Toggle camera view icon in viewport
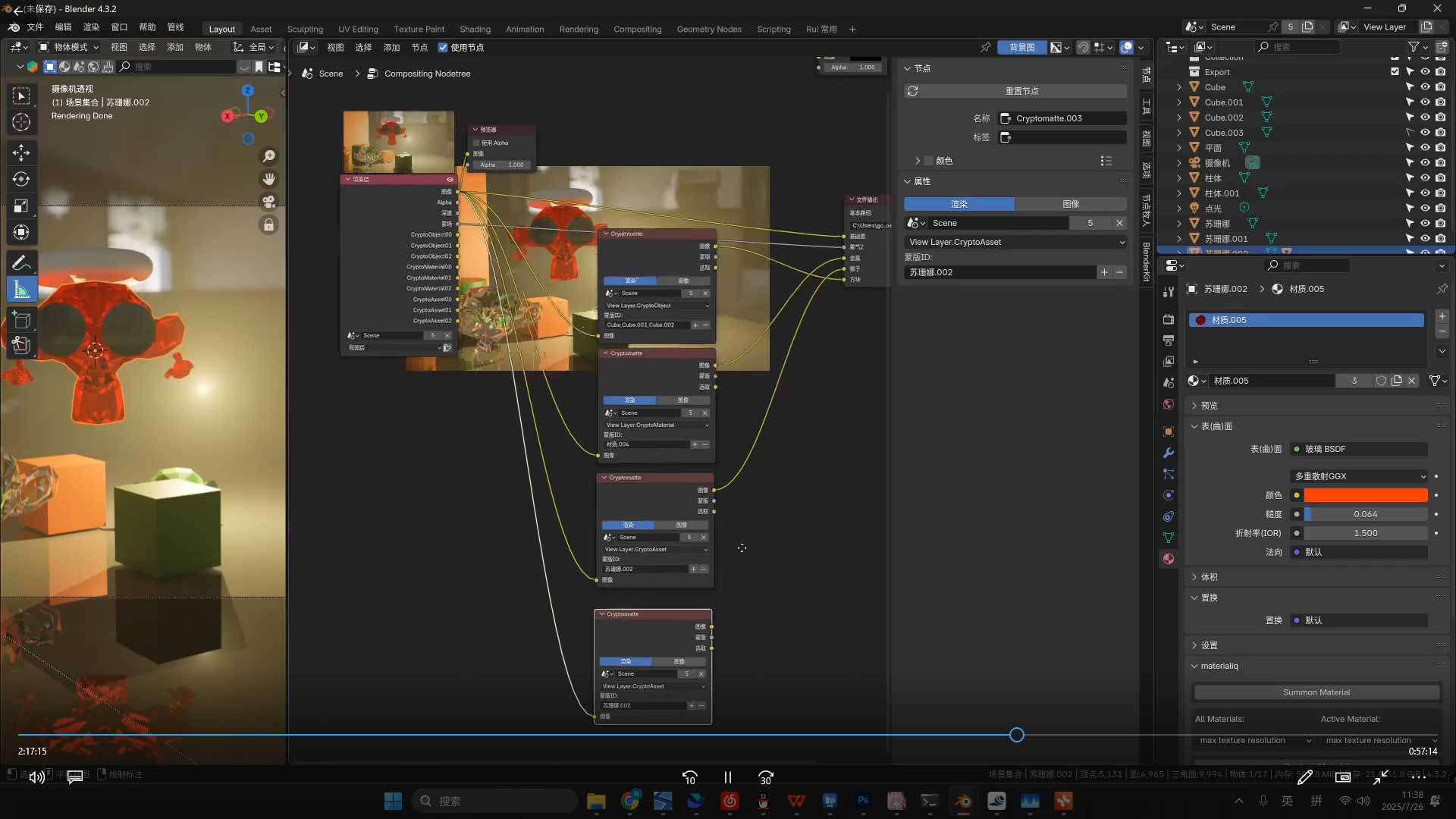1456x819 pixels. pos(268,202)
